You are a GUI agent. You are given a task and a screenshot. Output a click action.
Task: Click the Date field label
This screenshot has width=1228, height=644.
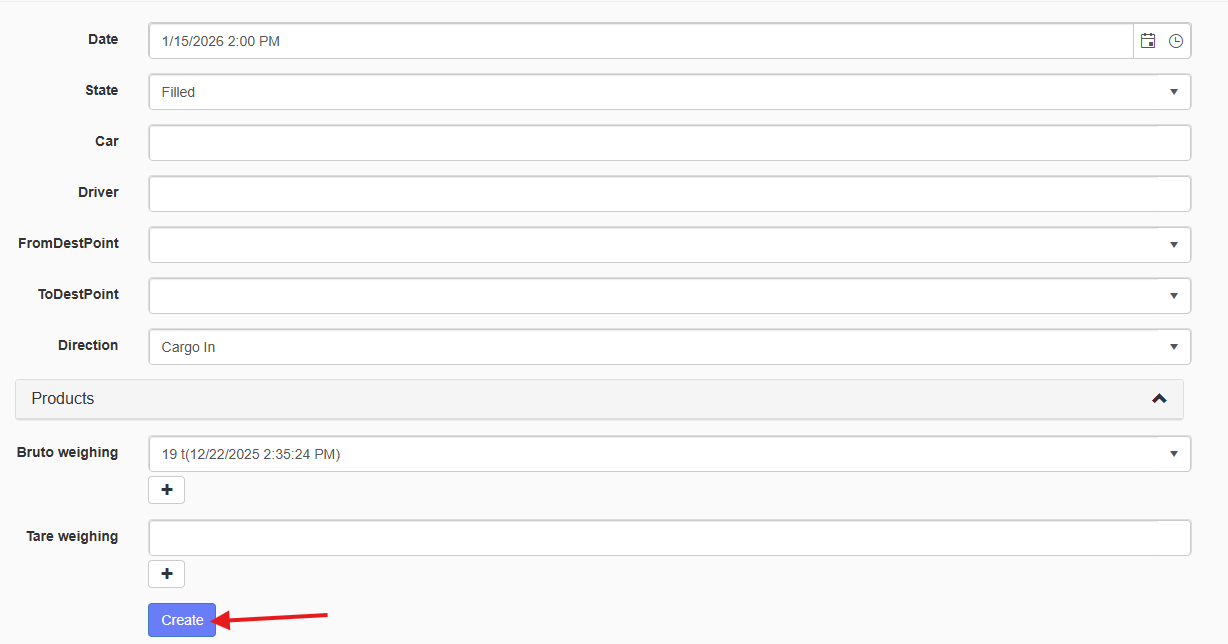(102, 39)
